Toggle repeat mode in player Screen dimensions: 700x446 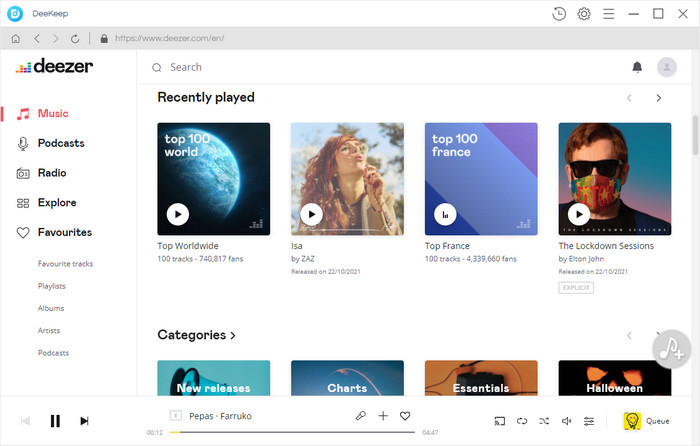pyautogui.click(x=522, y=421)
